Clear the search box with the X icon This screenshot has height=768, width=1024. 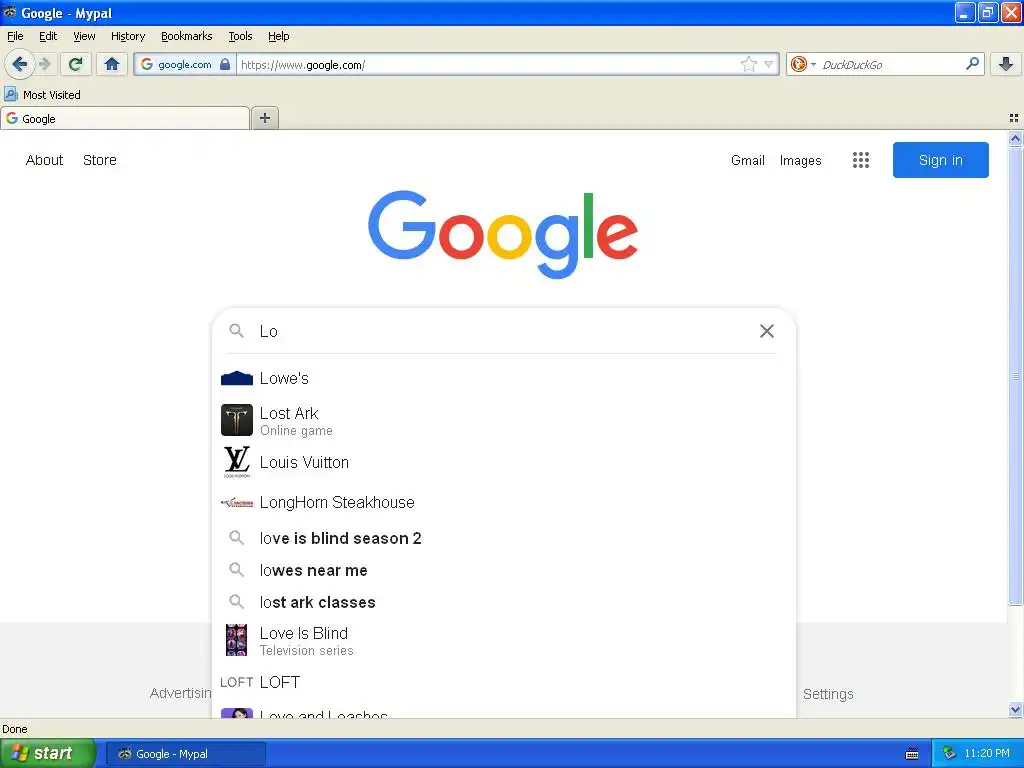click(x=767, y=331)
